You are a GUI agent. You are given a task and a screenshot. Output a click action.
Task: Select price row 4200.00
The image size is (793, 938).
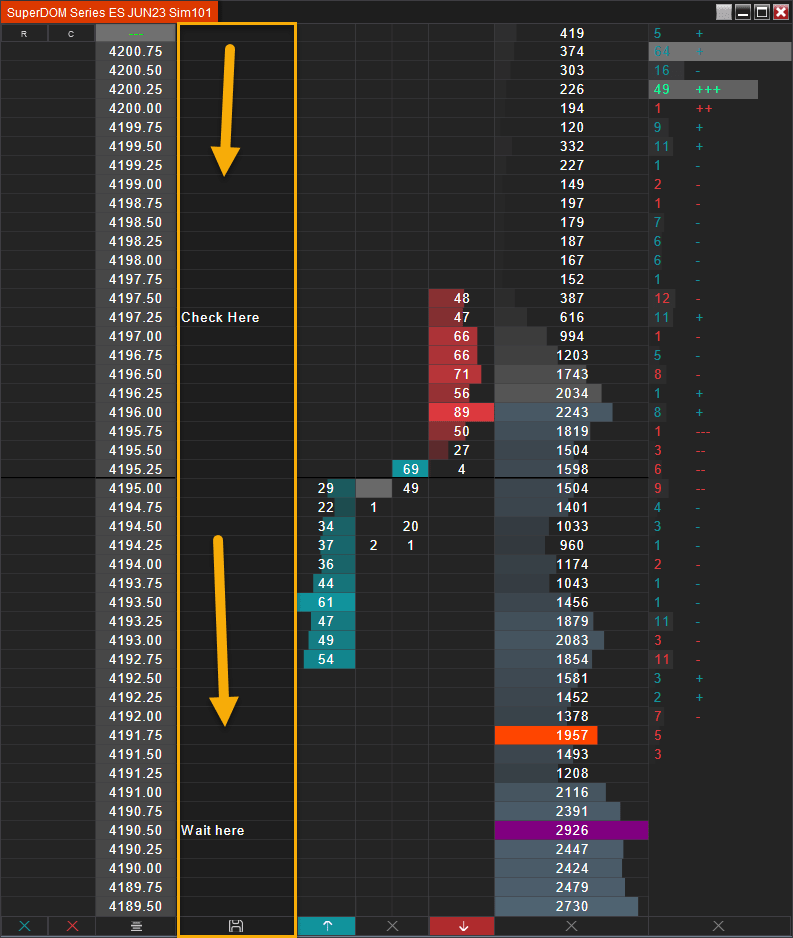(136, 108)
